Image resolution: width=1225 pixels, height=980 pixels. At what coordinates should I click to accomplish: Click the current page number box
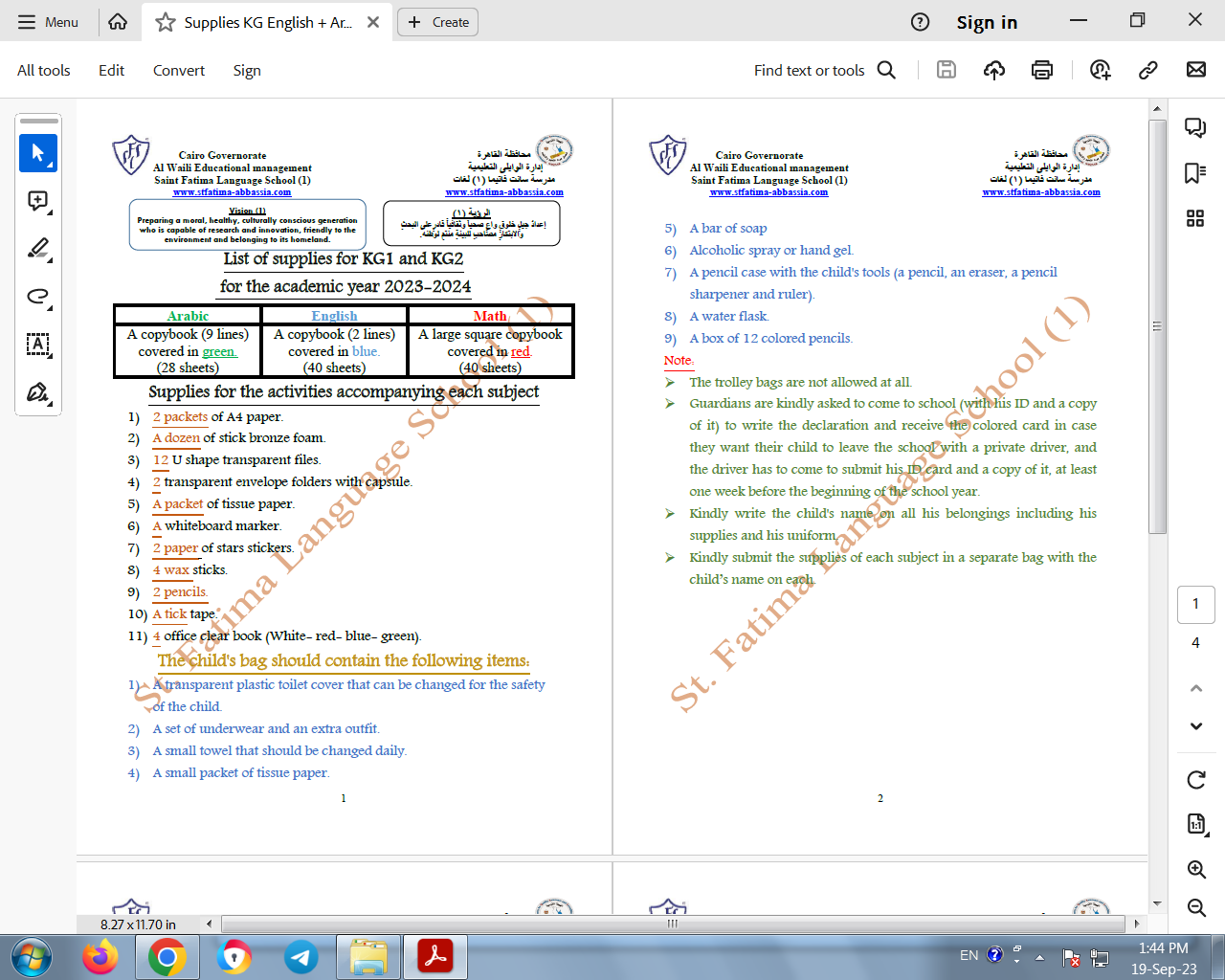[1195, 604]
